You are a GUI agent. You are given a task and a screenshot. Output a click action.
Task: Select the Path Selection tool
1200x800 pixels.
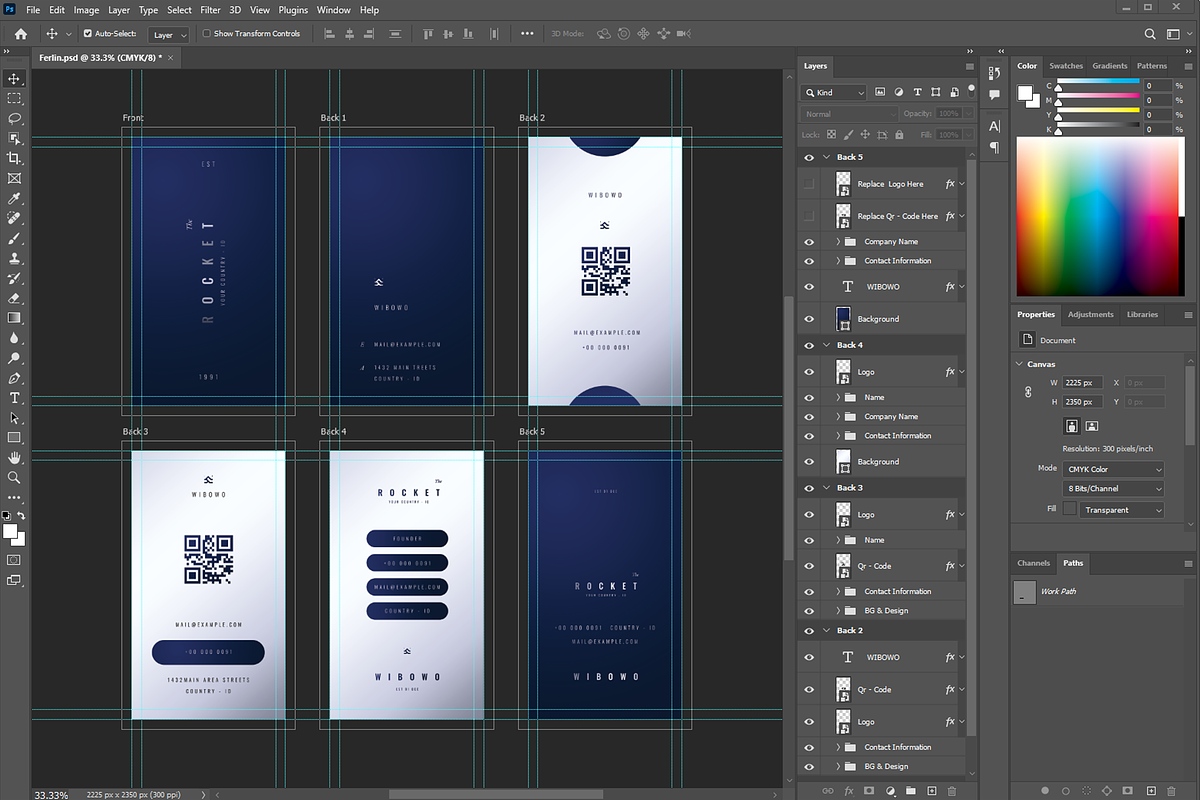(x=14, y=418)
